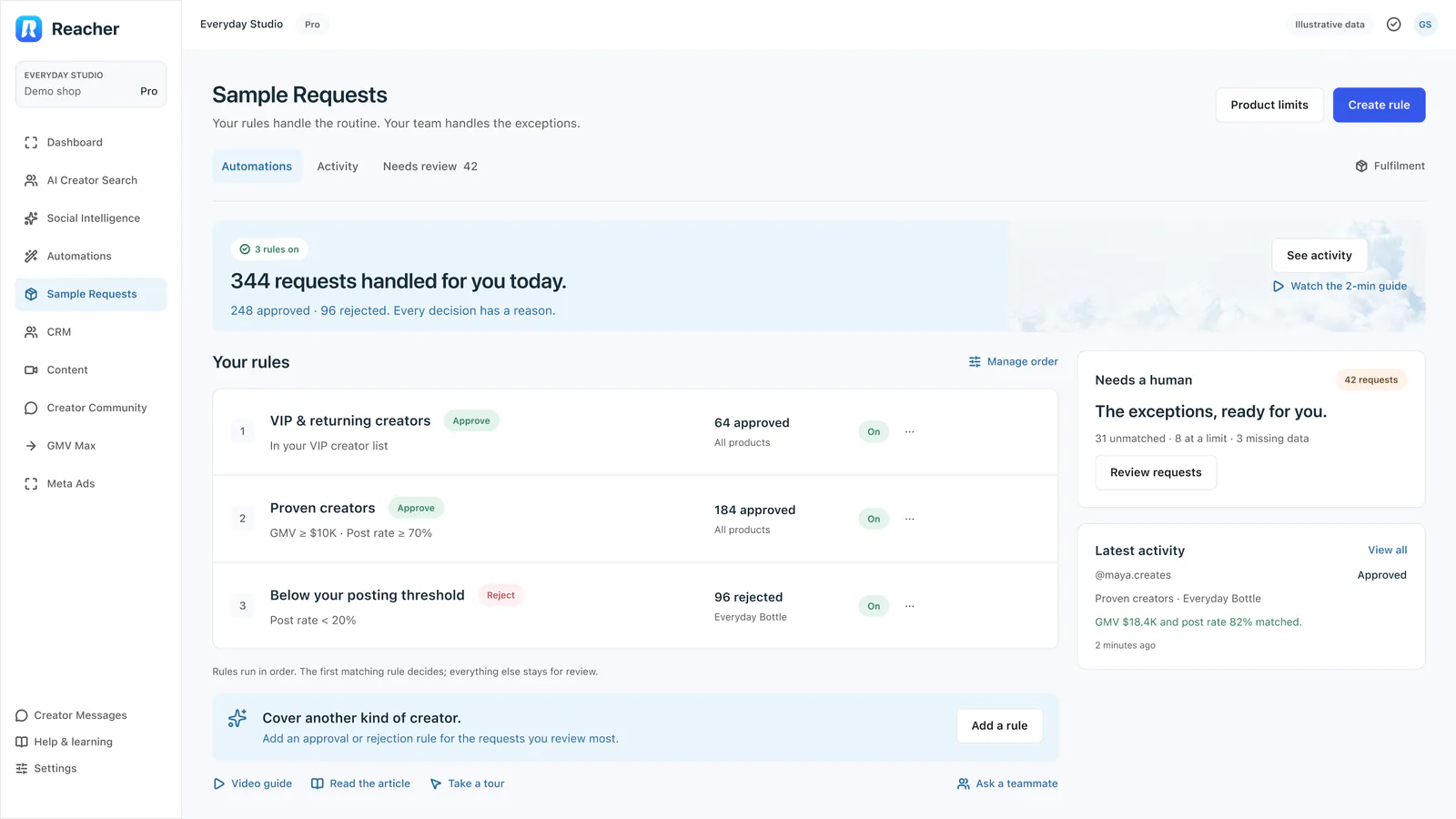The width and height of the screenshot is (1456, 819).
Task: Click the checkmark status icon in header
Action: coord(1393,25)
